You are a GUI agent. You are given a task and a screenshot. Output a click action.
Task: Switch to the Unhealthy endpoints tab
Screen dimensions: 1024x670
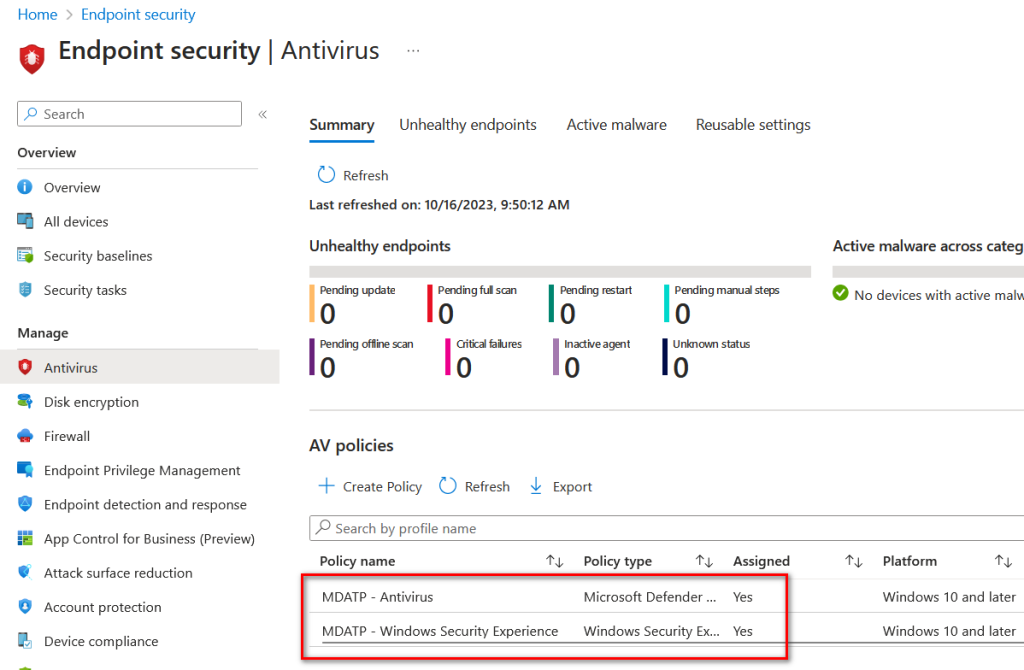(x=468, y=125)
